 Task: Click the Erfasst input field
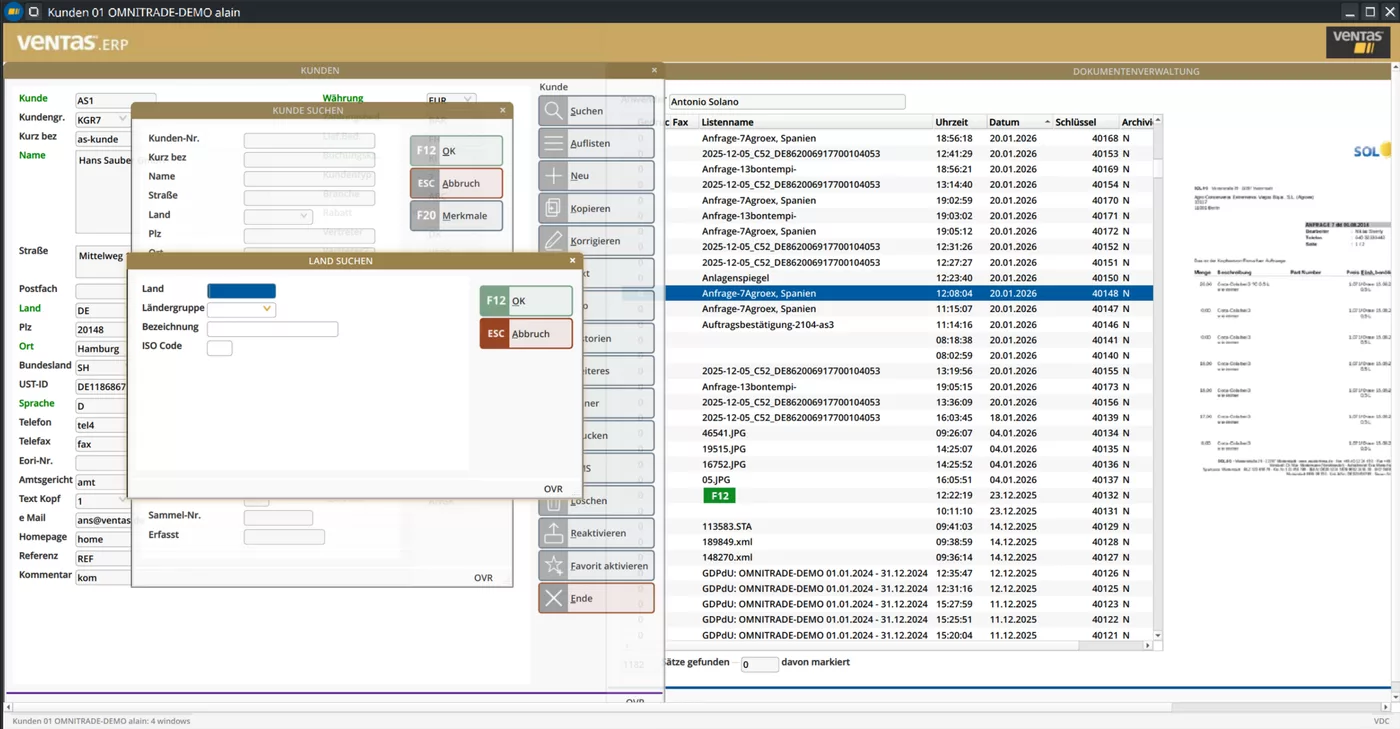coord(284,537)
